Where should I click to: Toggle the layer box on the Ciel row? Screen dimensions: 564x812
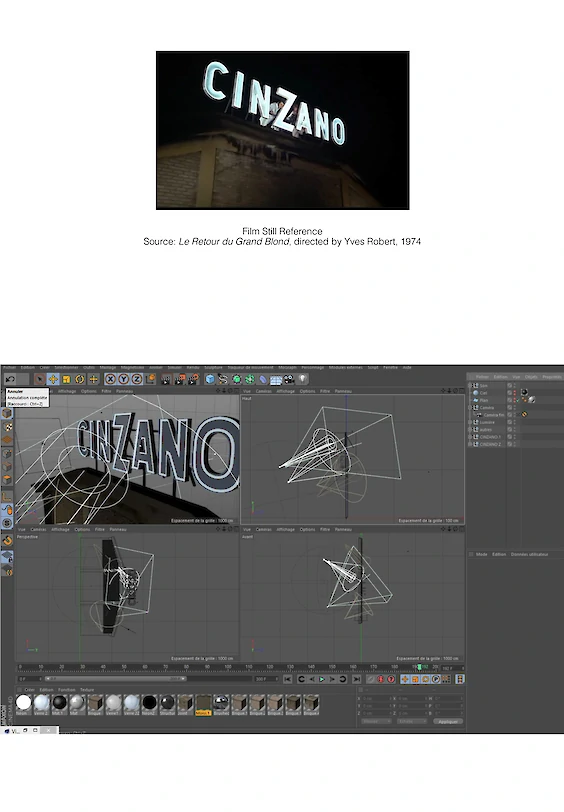tap(510, 393)
